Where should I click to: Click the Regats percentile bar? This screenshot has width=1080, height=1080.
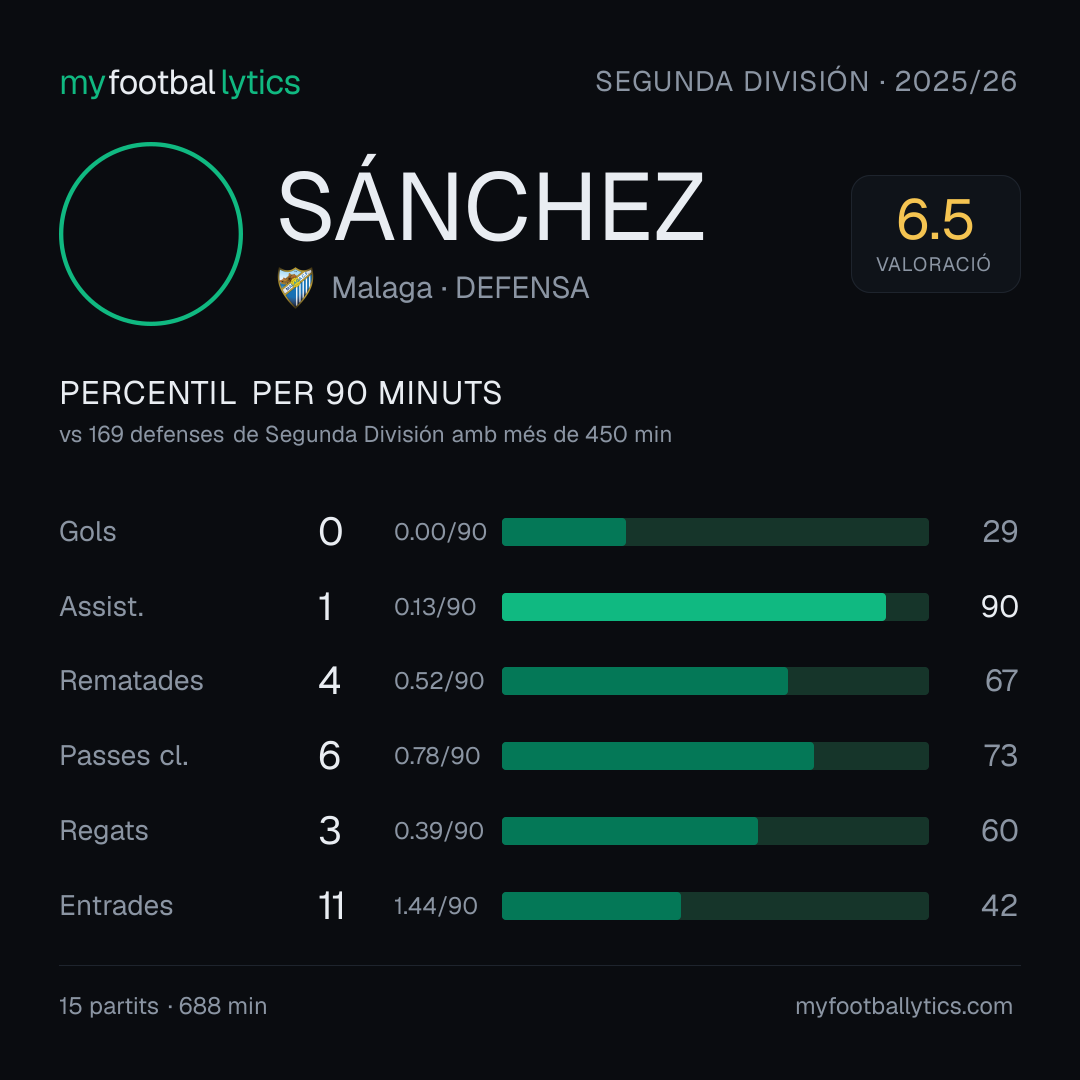click(x=715, y=831)
